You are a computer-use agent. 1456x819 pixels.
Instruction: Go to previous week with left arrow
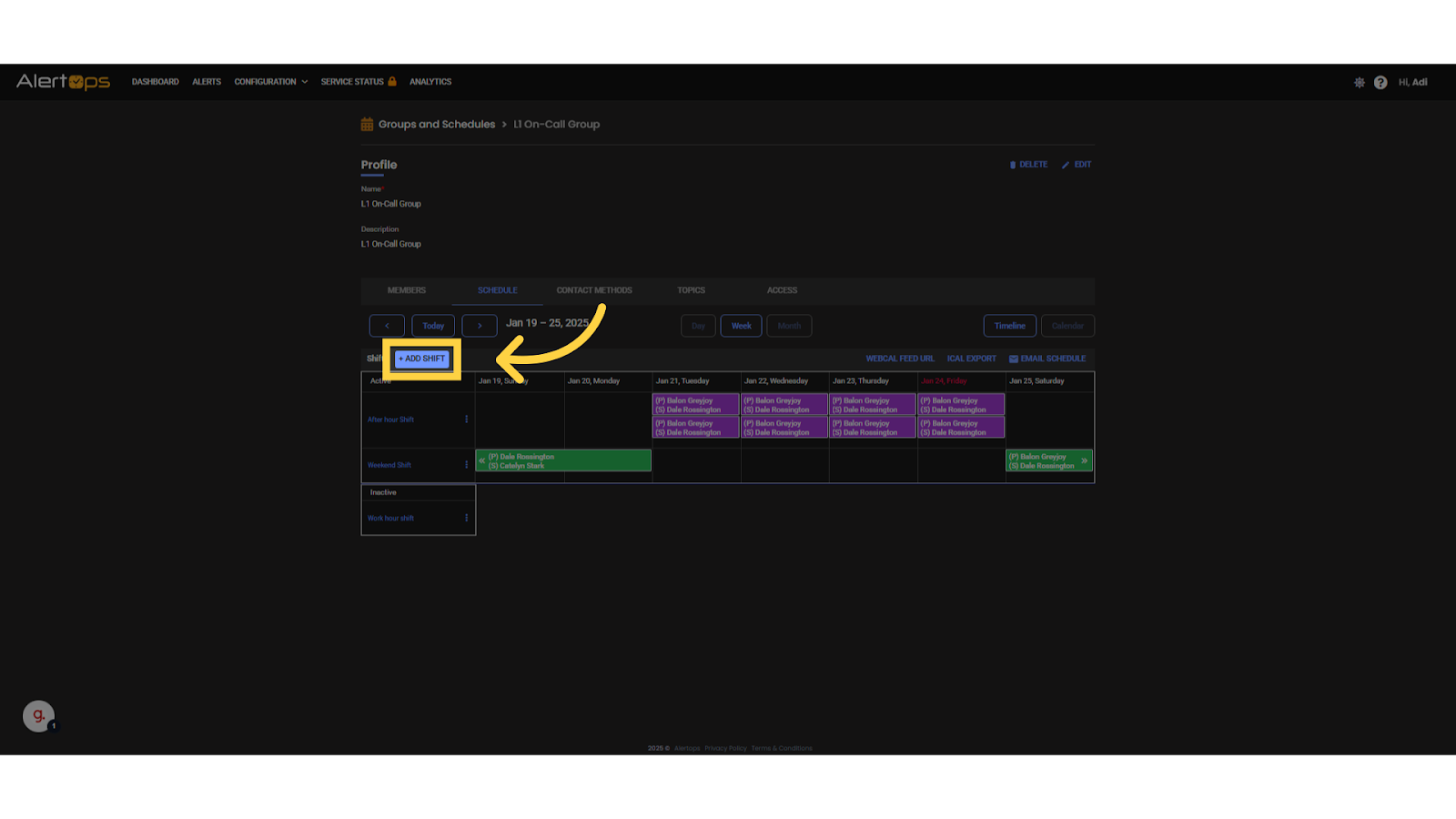(x=387, y=326)
